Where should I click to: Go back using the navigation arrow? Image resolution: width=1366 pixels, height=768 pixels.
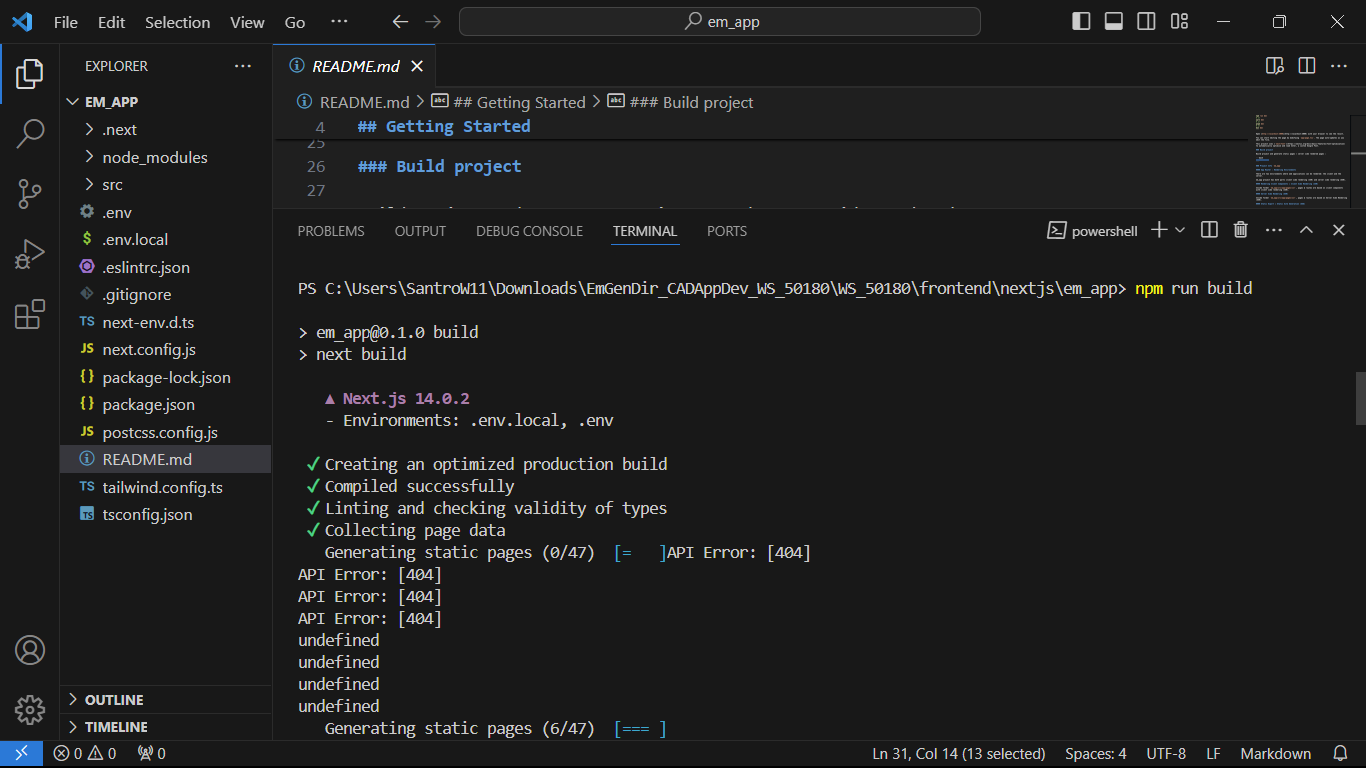[400, 22]
